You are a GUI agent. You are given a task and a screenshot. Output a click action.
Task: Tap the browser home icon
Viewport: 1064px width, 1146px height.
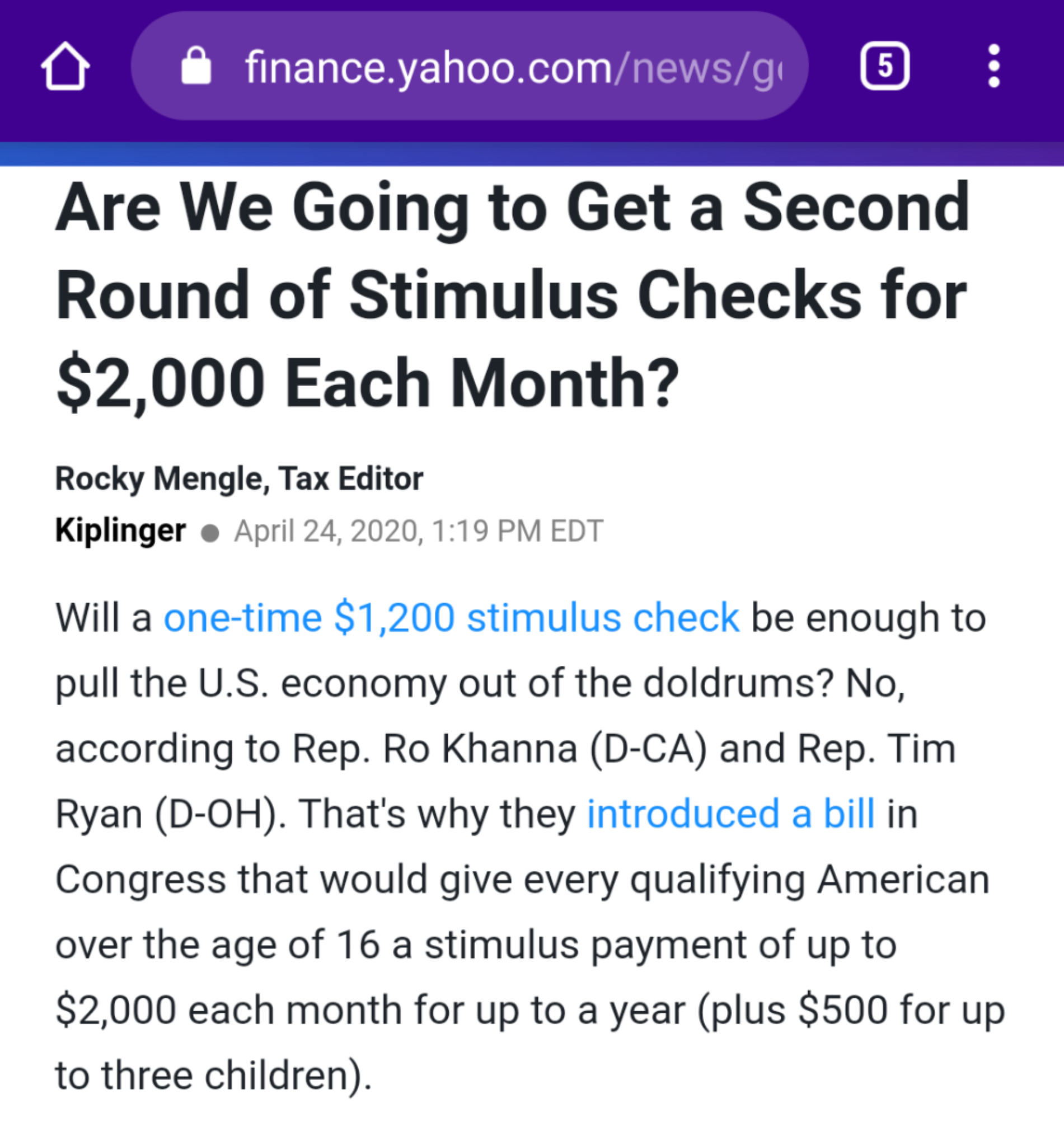click(65, 66)
